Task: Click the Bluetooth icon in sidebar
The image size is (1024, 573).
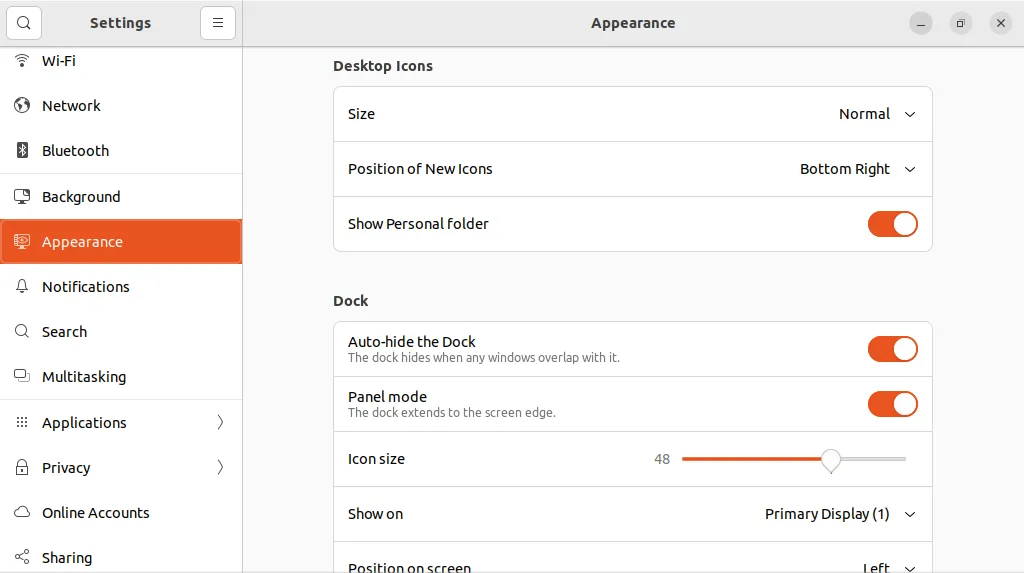Action: tap(22, 151)
